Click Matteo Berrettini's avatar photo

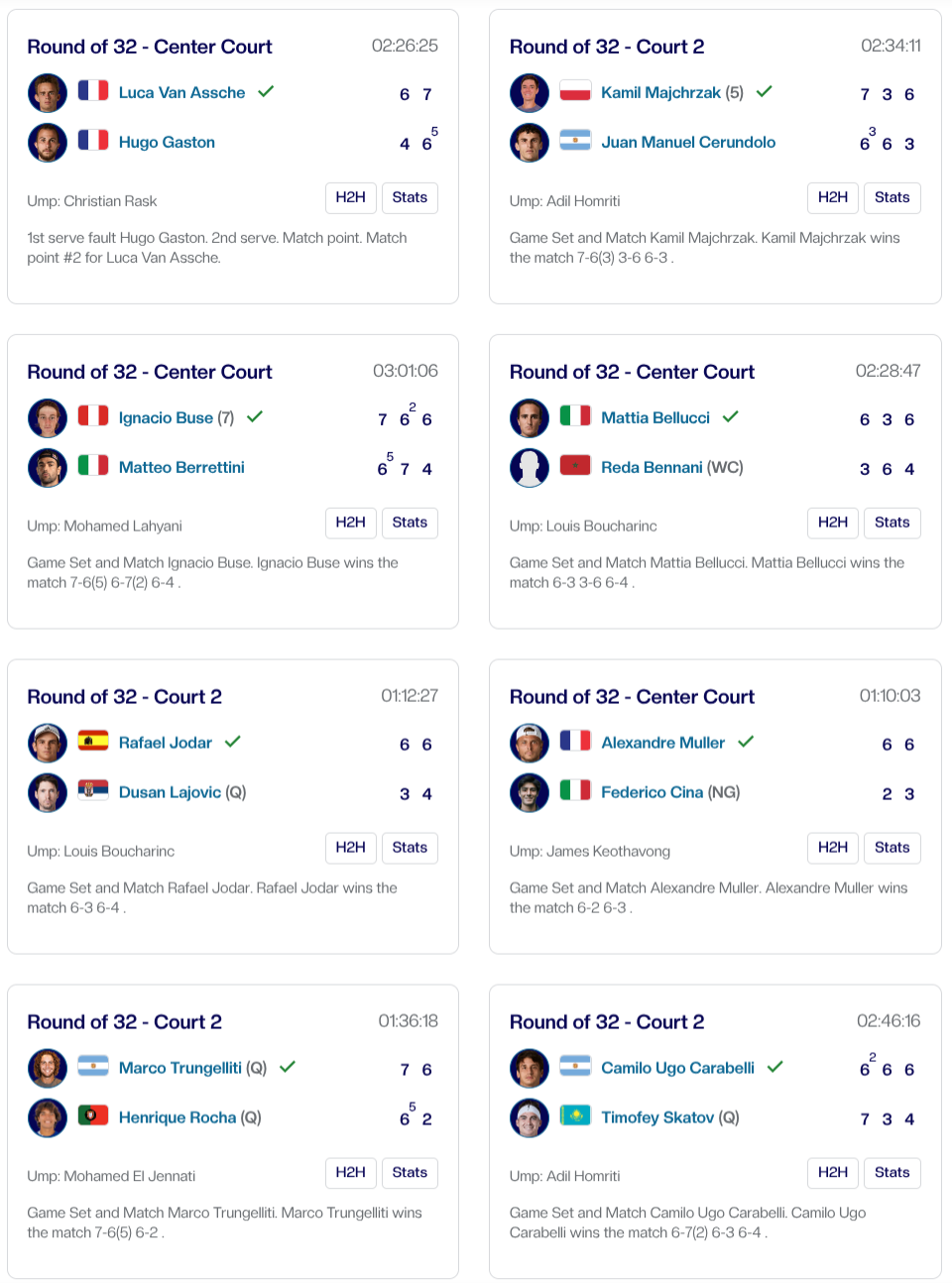[48, 468]
